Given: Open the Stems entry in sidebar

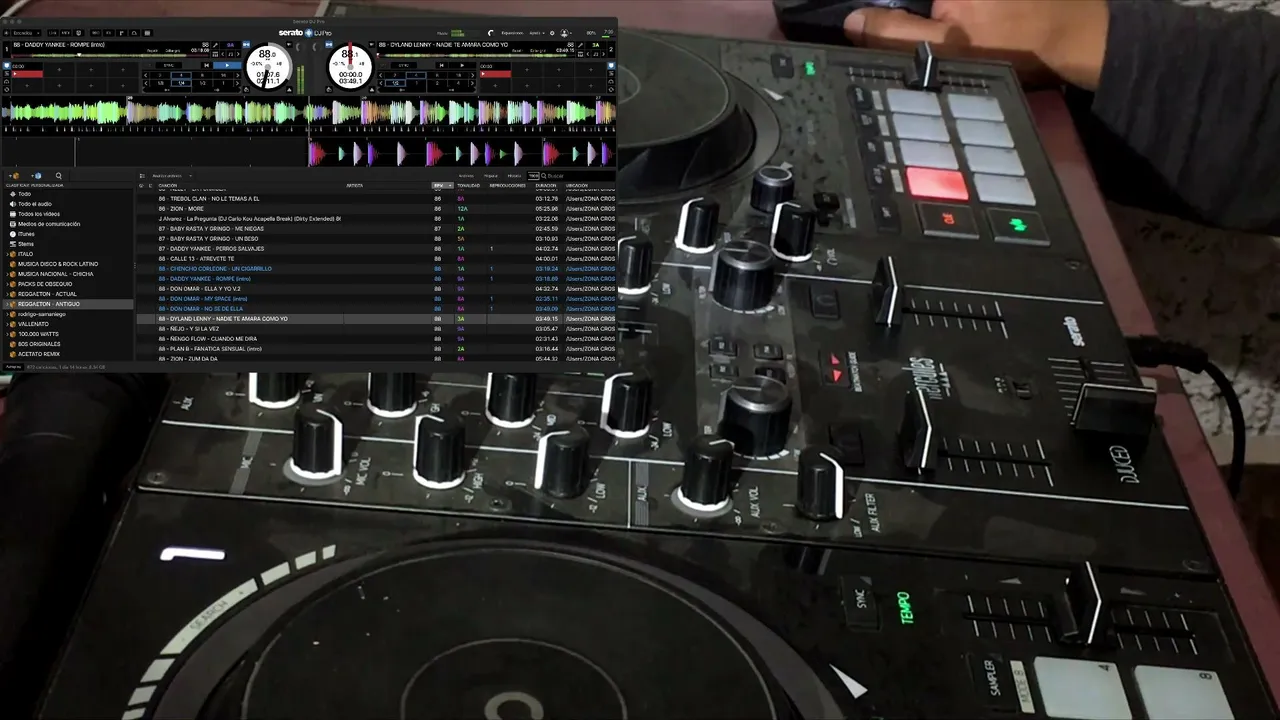Looking at the screenshot, I should (26, 244).
